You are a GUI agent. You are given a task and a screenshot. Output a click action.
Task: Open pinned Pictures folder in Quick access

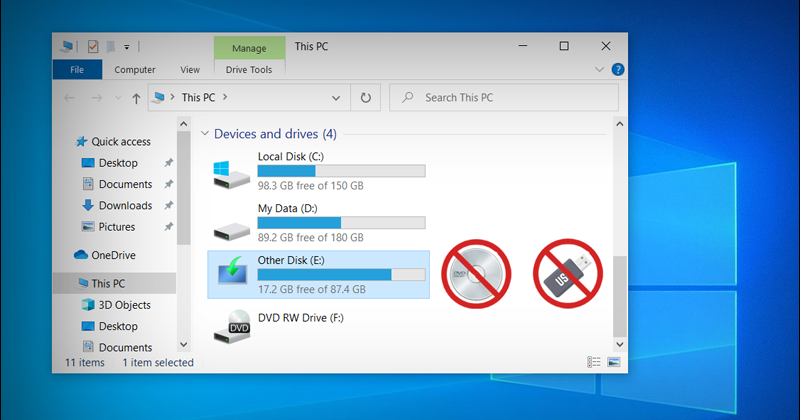[117, 227]
